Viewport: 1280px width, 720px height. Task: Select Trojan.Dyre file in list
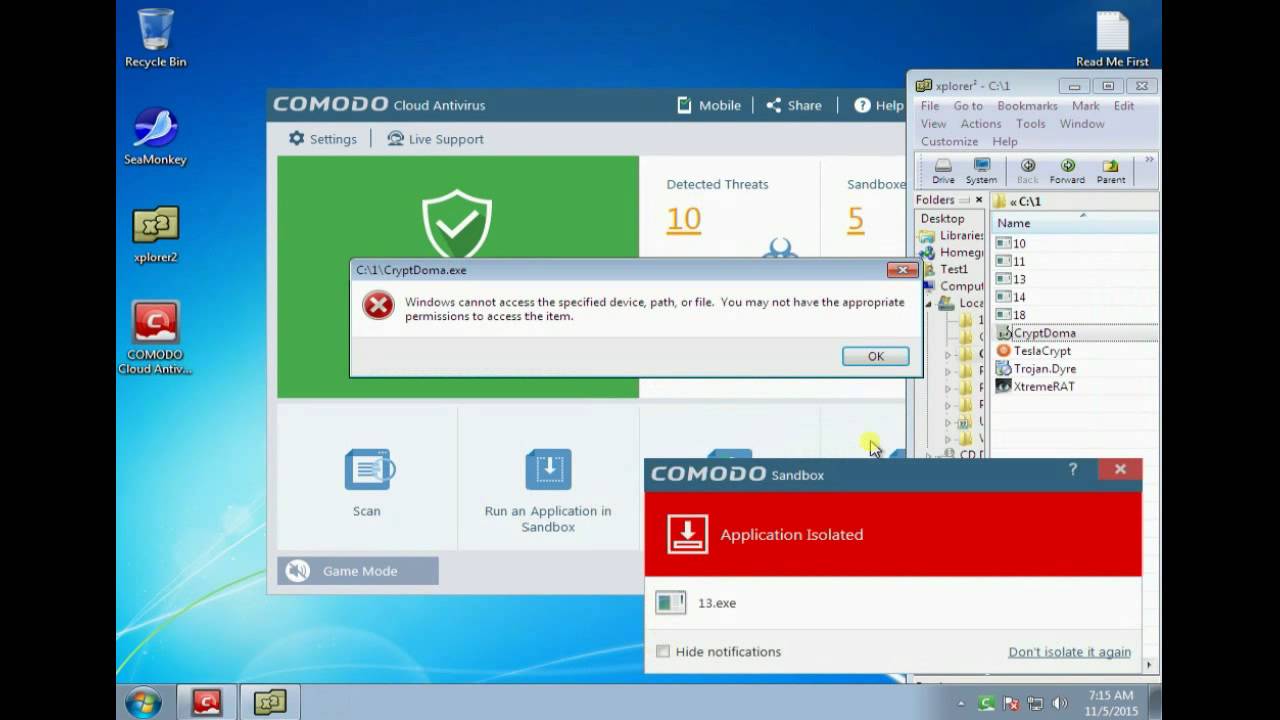(1036, 369)
